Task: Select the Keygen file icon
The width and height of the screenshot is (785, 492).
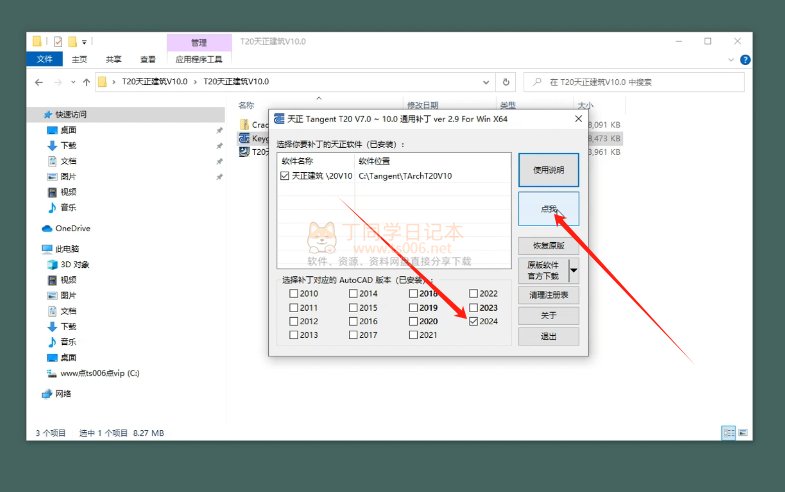Action: 244,138
